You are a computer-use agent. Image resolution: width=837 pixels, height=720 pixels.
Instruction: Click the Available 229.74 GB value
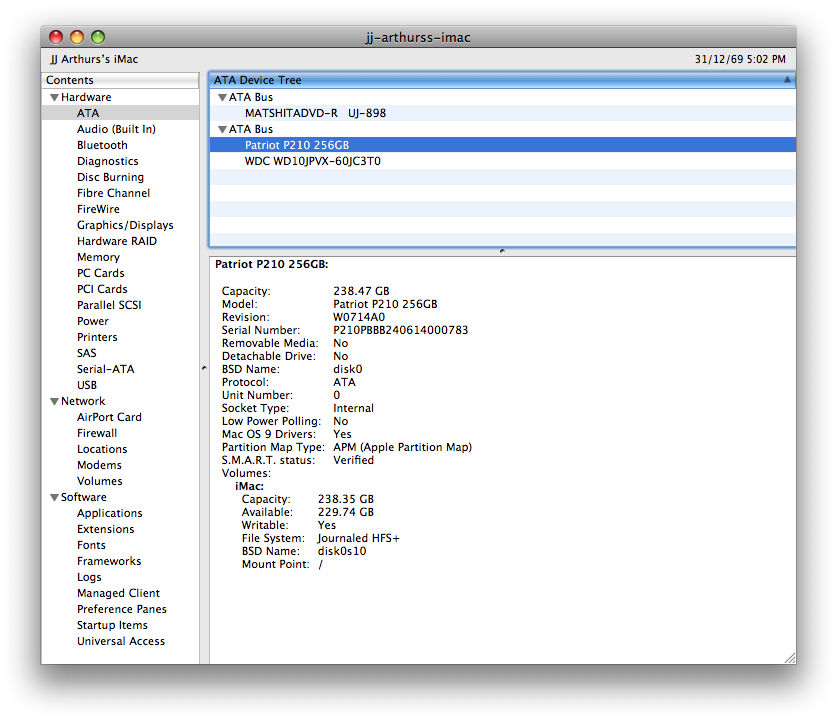[x=345, y=512]
